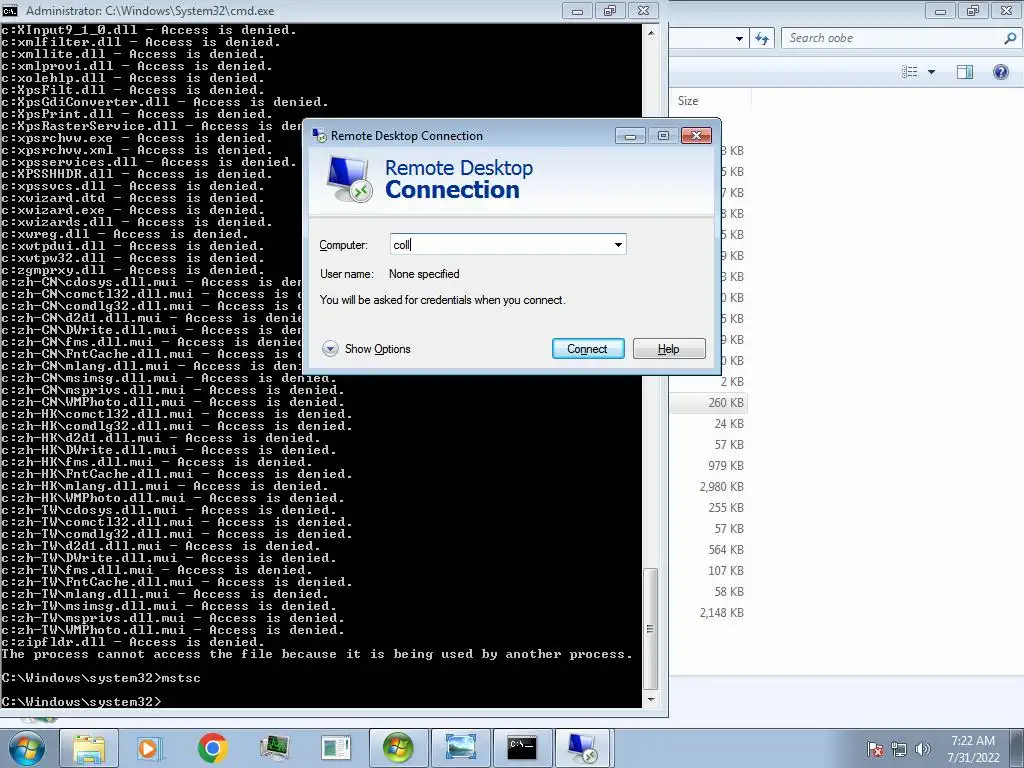
Task: Close the Remote Desktop Connection dialog
Action: click(696, 135)
